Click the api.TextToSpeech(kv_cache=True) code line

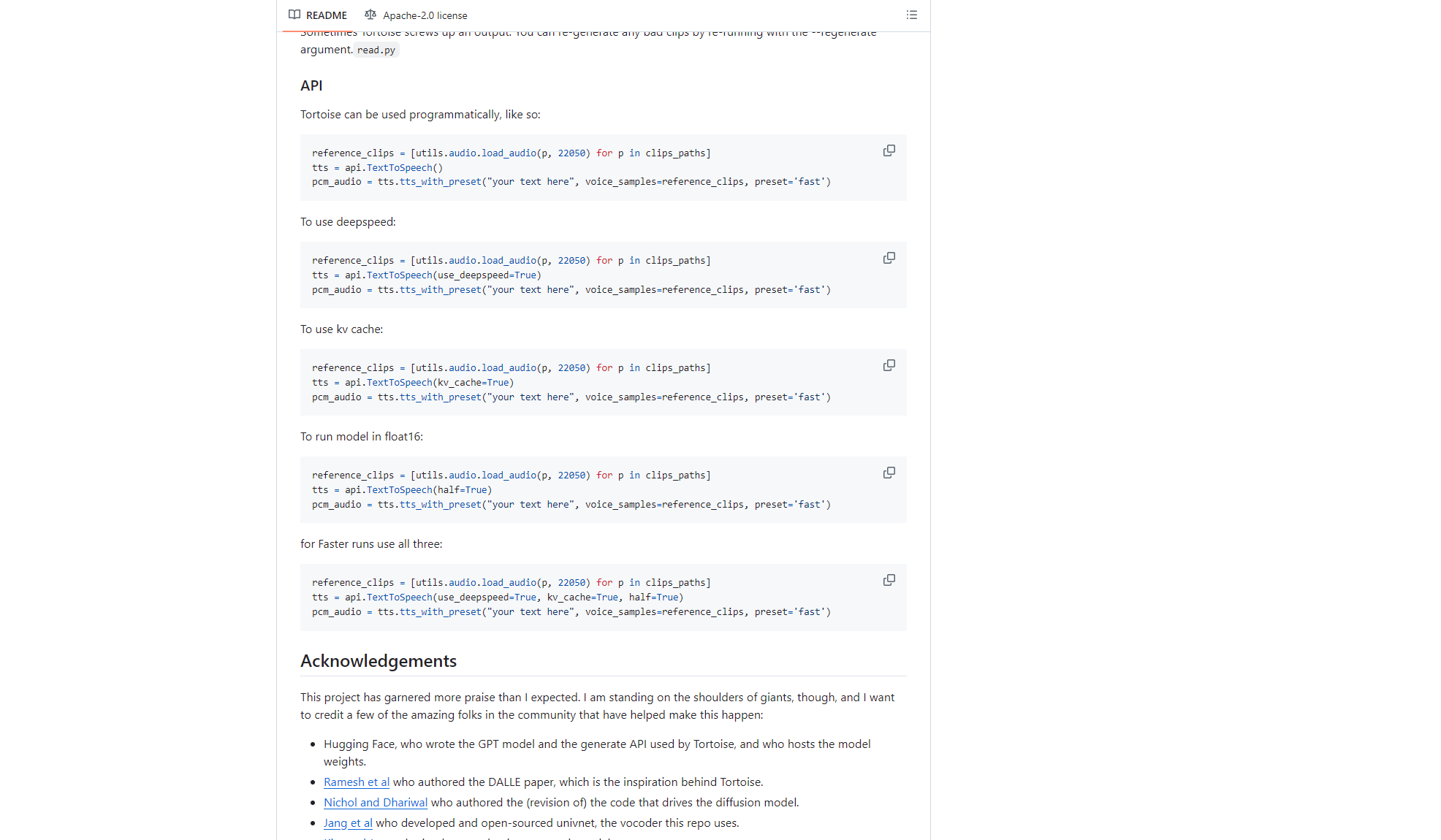(429, 382)
